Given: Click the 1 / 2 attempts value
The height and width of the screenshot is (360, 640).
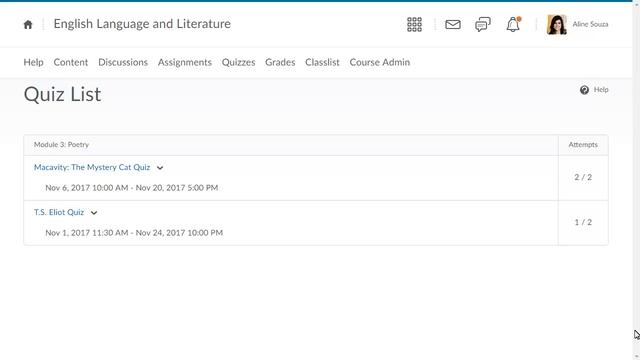Looking at the screenshot, I should [x=583, y=222].
